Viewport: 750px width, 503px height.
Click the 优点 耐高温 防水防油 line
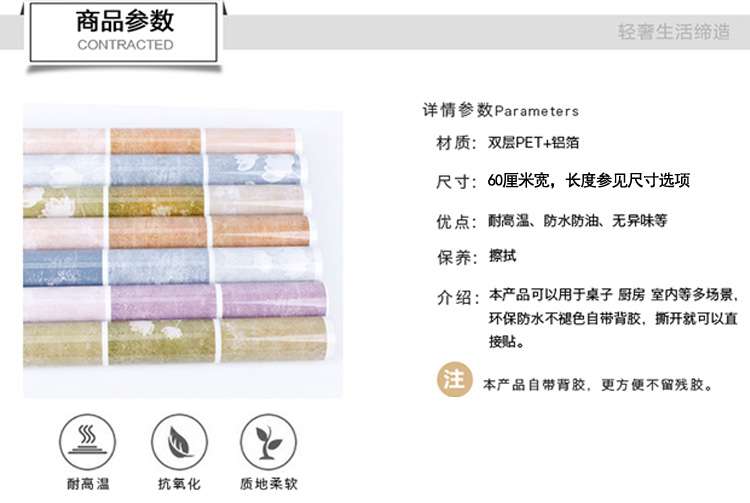[x=551, y=221]
